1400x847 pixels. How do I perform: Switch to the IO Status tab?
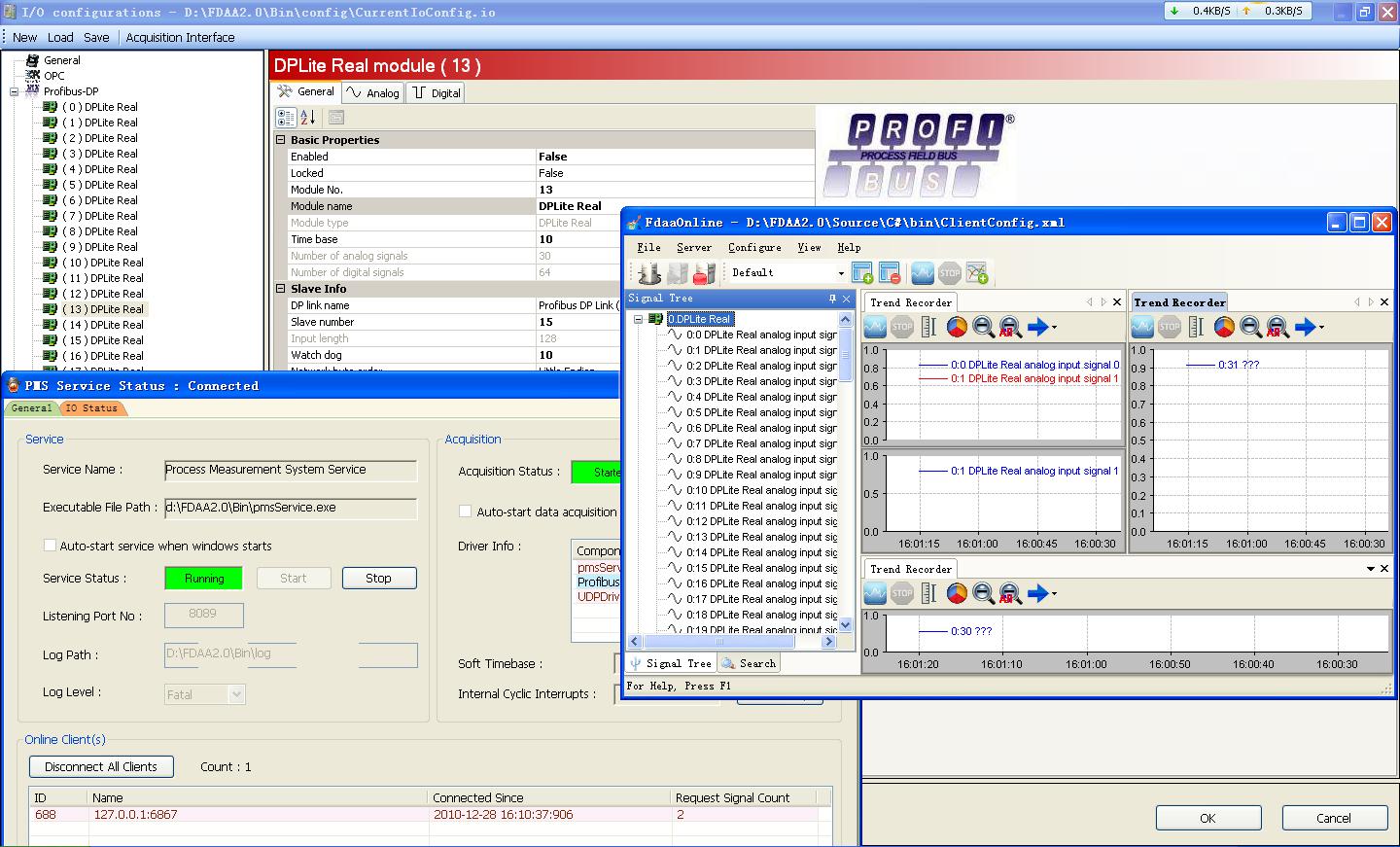click(x=91, y=408)
